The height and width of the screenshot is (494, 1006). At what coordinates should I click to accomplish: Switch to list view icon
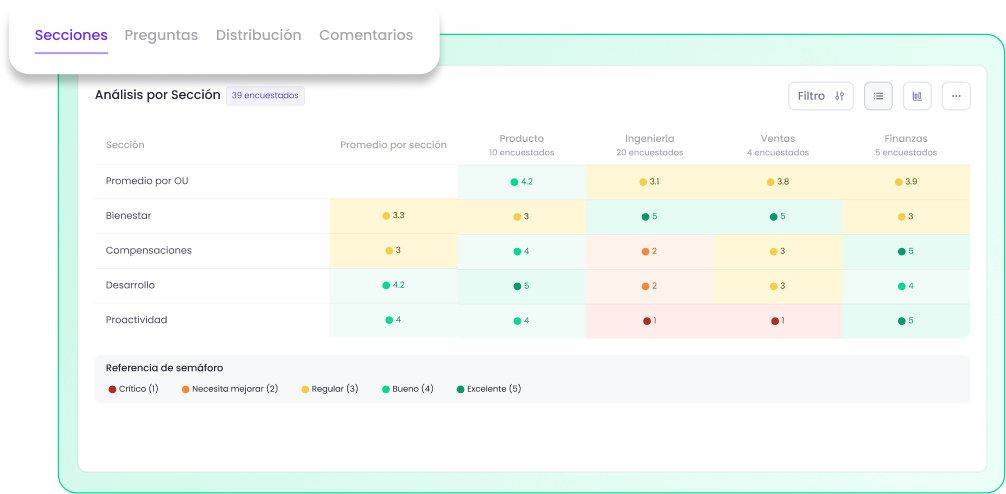(x=878, y=96)
